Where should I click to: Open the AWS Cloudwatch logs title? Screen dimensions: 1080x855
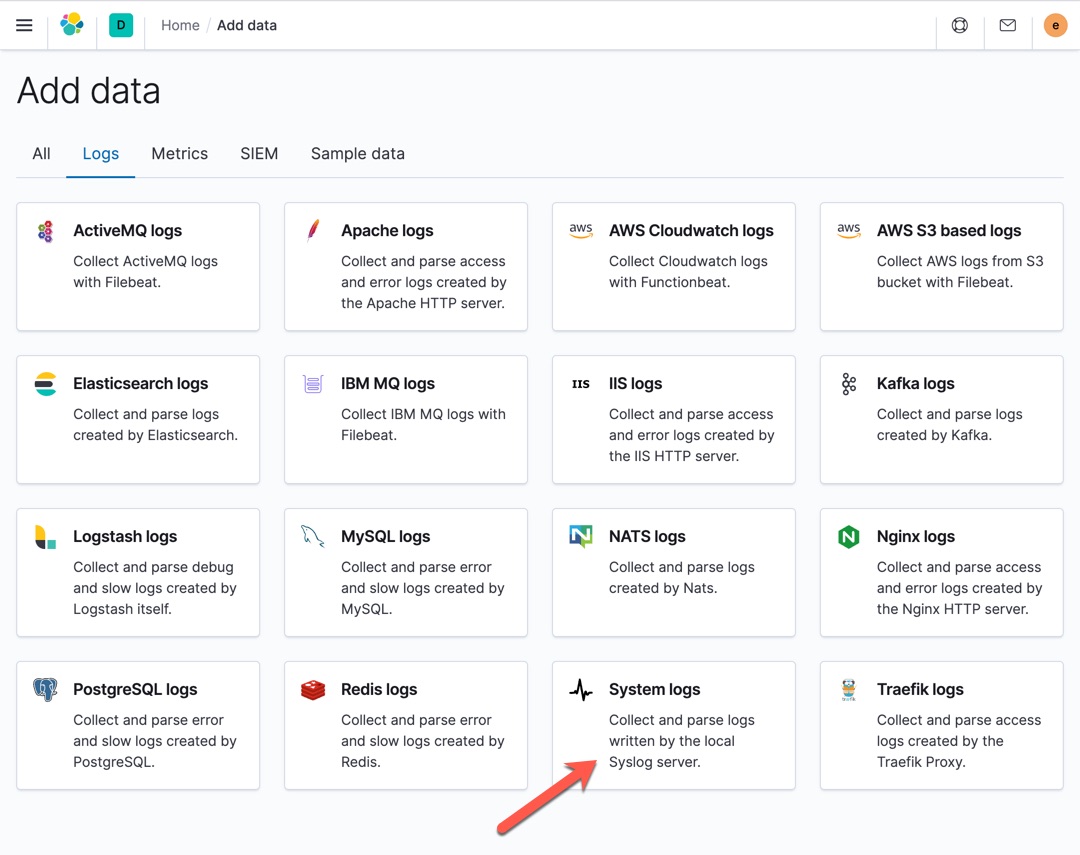coord(691,231)
